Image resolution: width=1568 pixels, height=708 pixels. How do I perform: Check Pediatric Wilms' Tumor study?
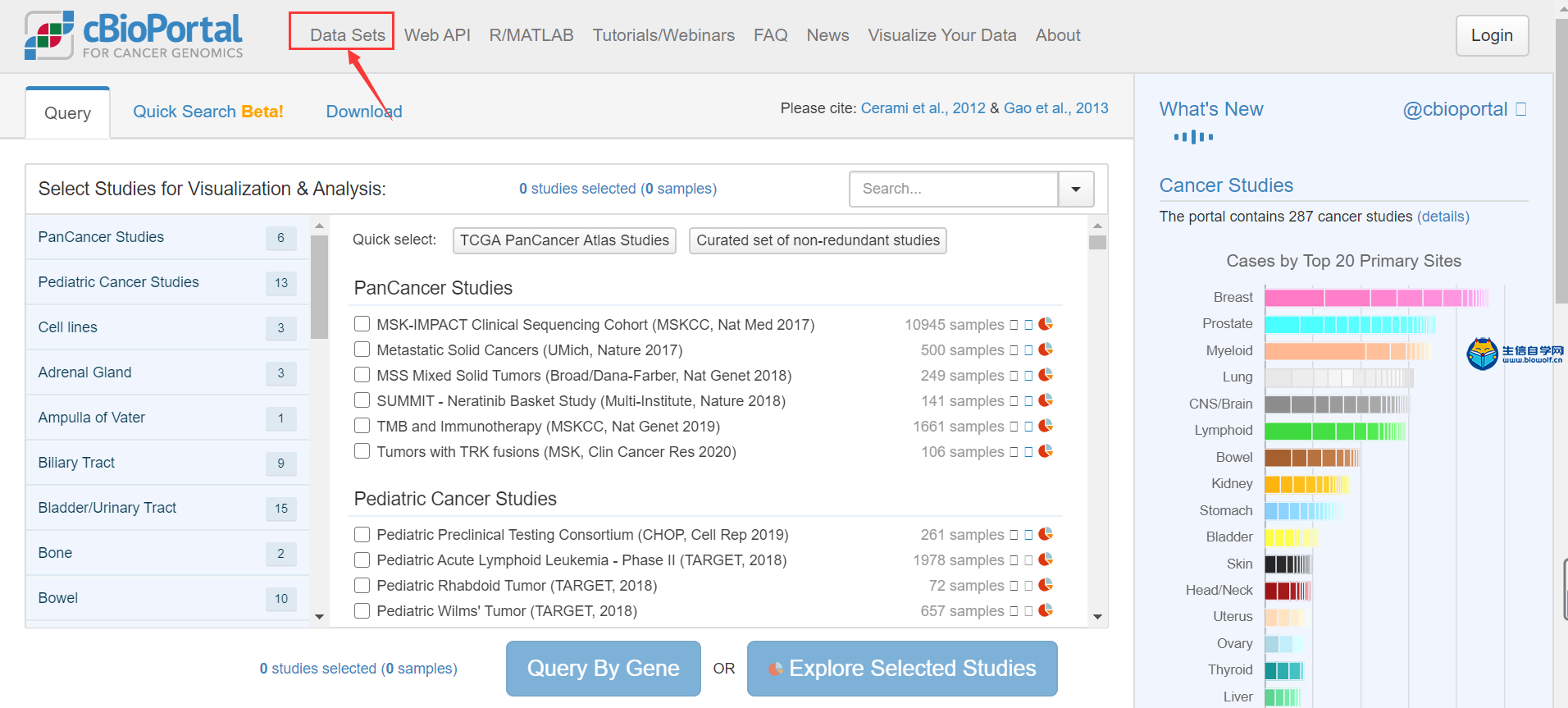pos(362,610)
